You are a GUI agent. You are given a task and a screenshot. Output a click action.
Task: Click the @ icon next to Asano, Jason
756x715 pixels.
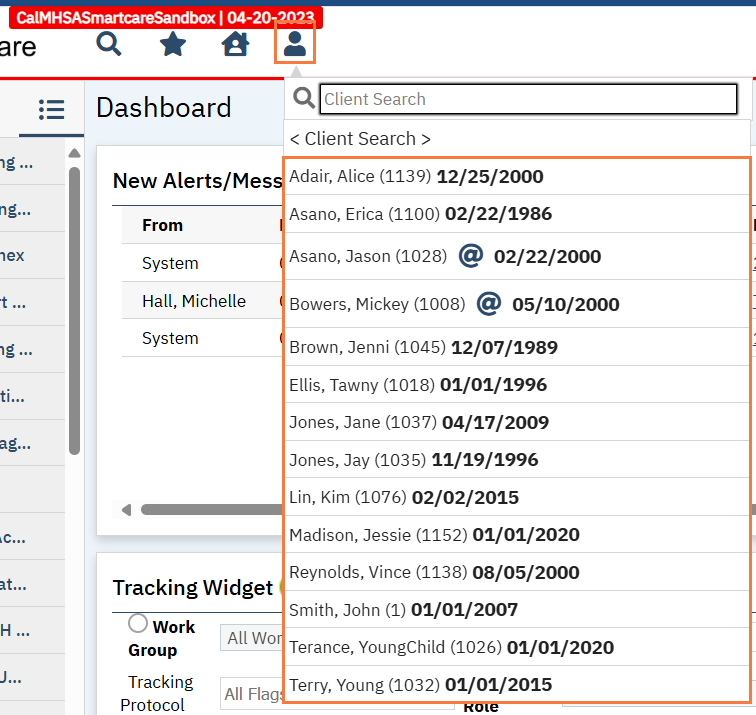click(x=470, y=256)
